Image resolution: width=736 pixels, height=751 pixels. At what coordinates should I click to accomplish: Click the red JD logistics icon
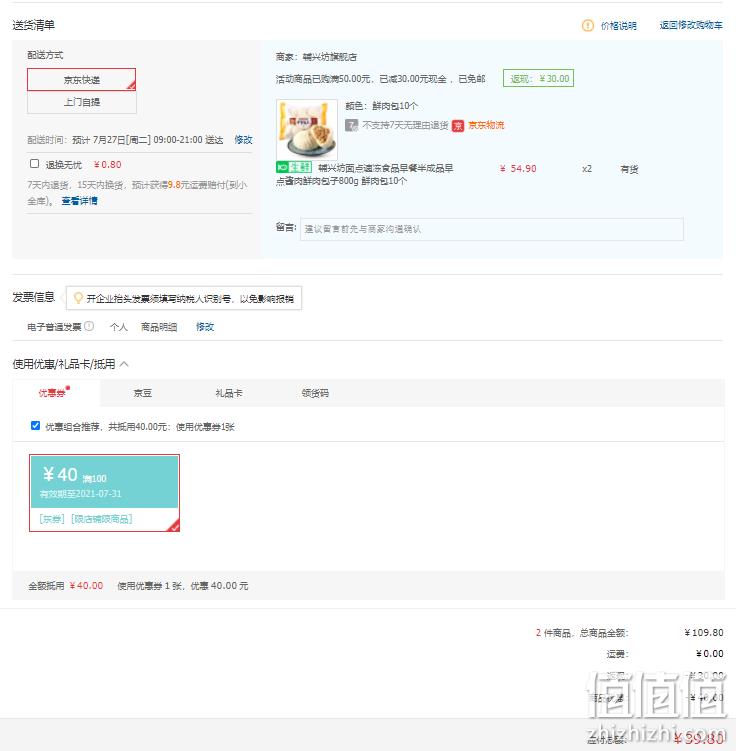[x=458, y=125]
